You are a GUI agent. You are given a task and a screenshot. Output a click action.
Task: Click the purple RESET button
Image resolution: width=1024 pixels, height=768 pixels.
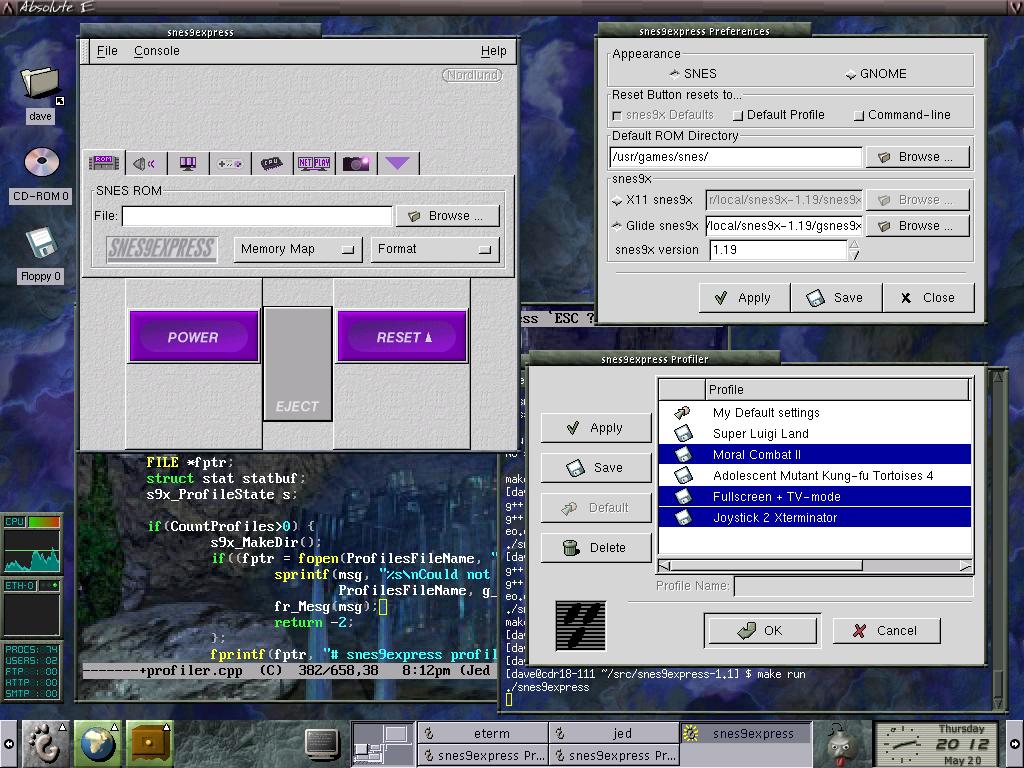pos(402,337)
